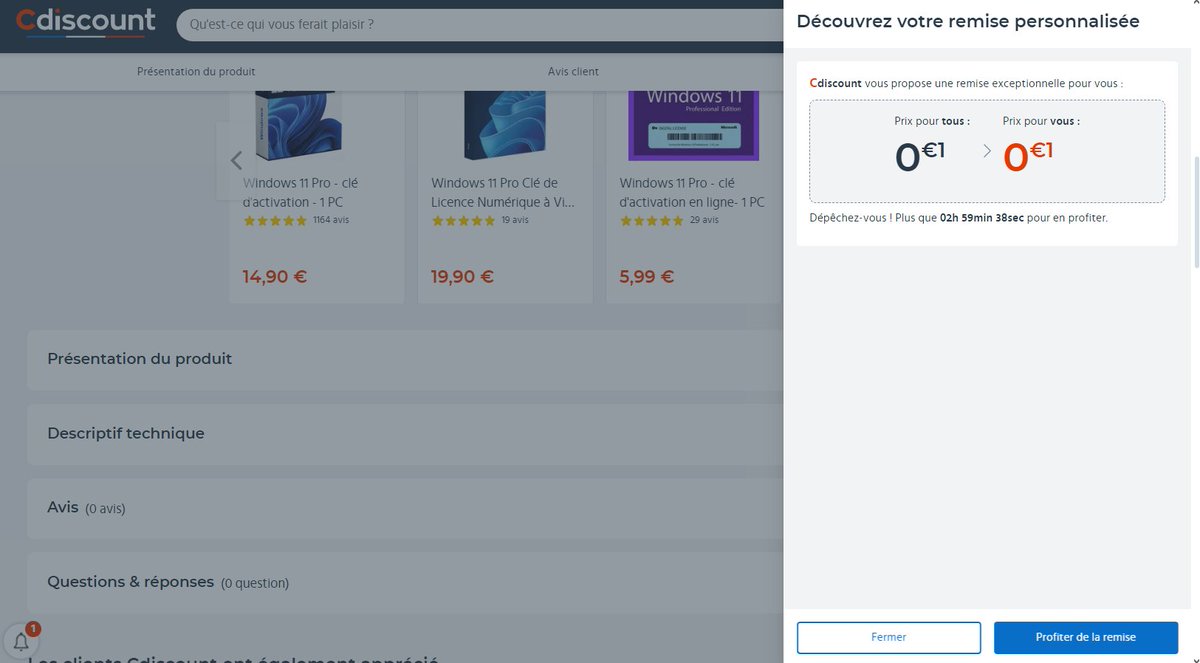Expand the Avis (0 avis) section
This screenshot has height=663, width=1200.
[x=405, y=508]
